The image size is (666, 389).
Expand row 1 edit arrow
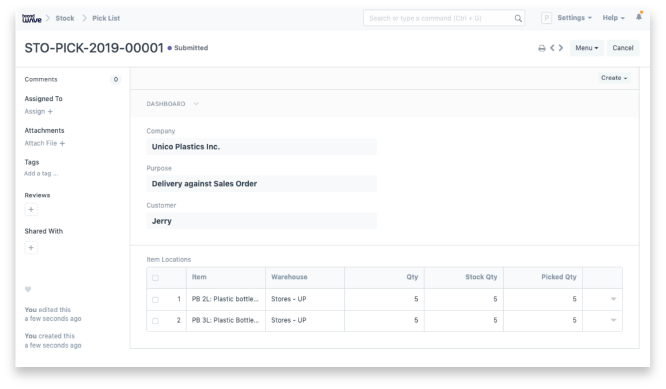[613, 299]
